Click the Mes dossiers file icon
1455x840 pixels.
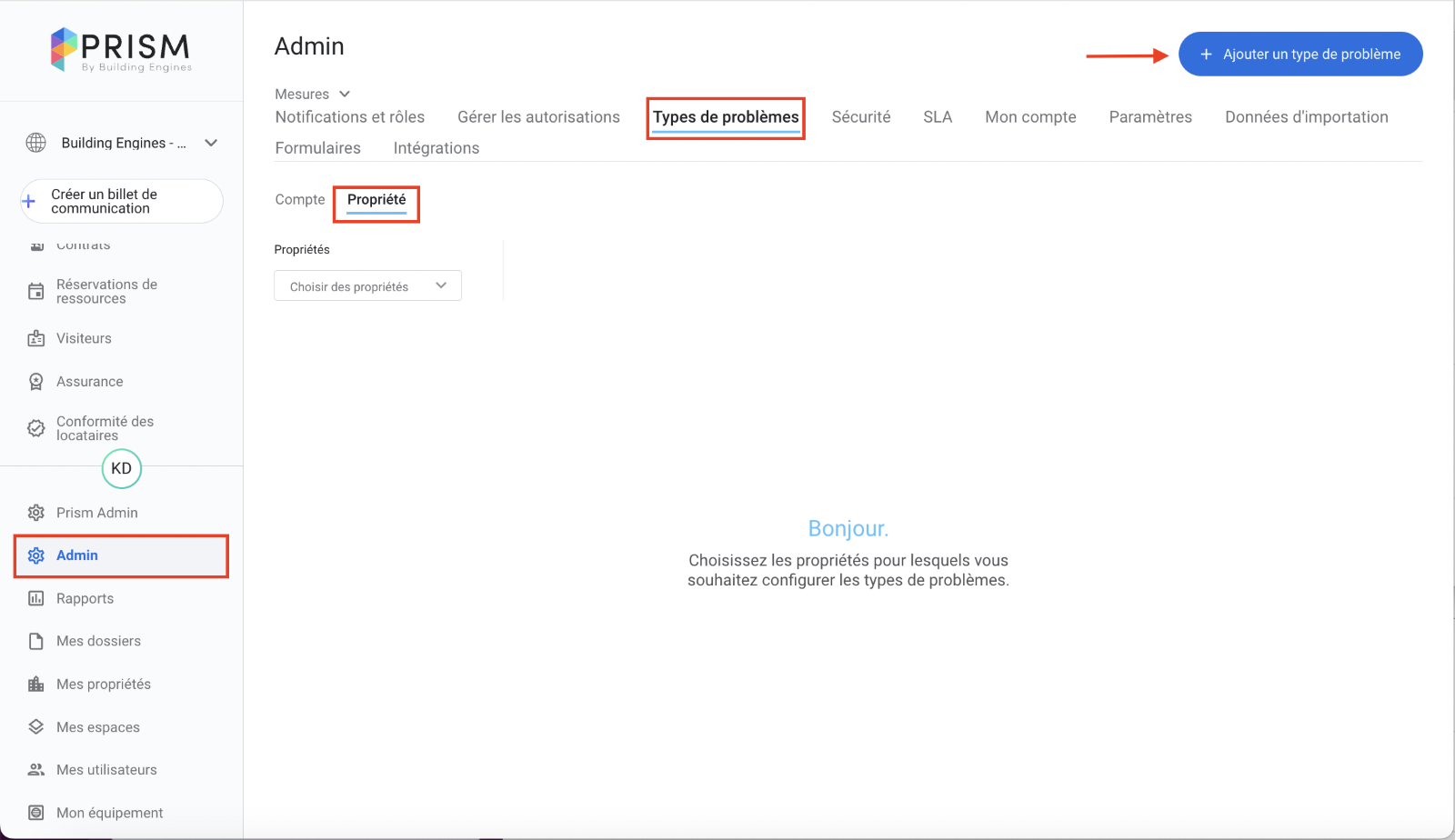click(x=36, y=641)
